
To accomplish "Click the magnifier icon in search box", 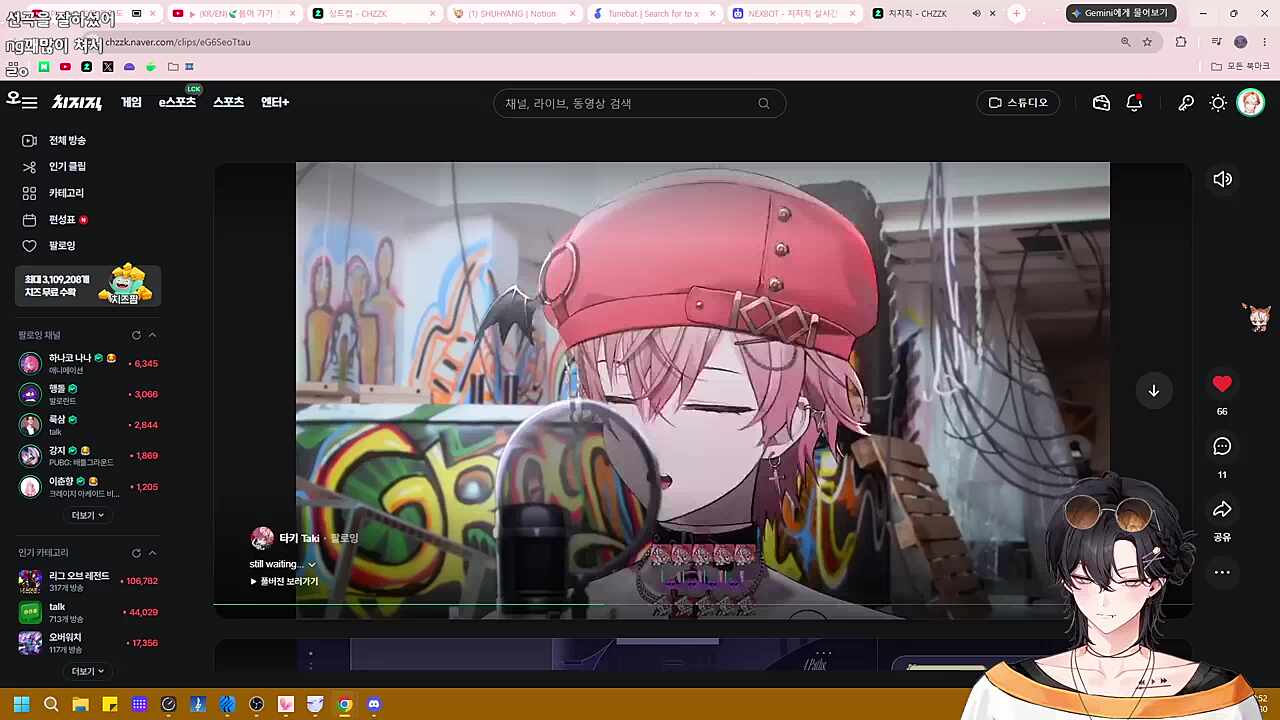I will click(x=764, y=103).
